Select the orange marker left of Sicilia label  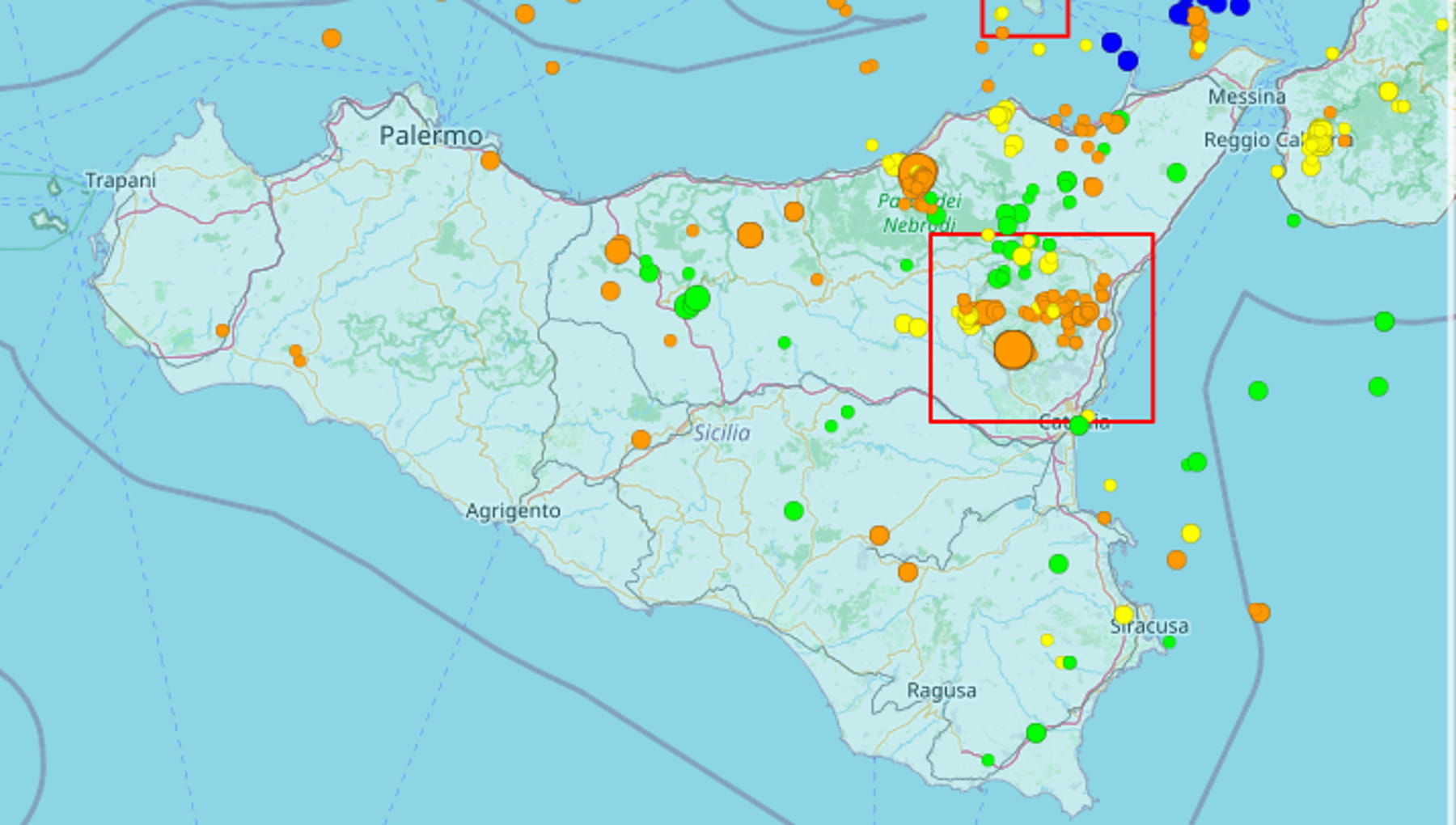641,440
